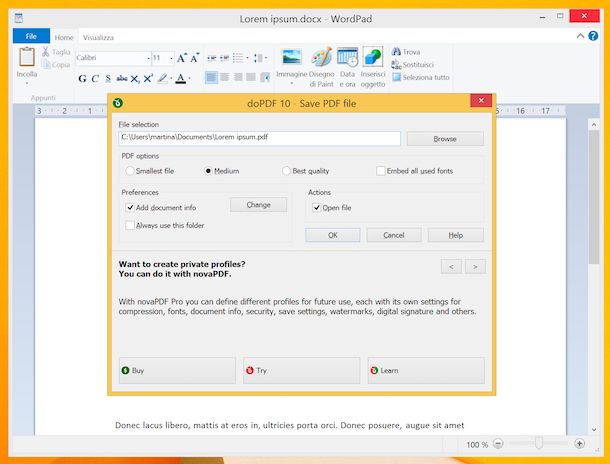Zoom in with plus button

point(579,443)
